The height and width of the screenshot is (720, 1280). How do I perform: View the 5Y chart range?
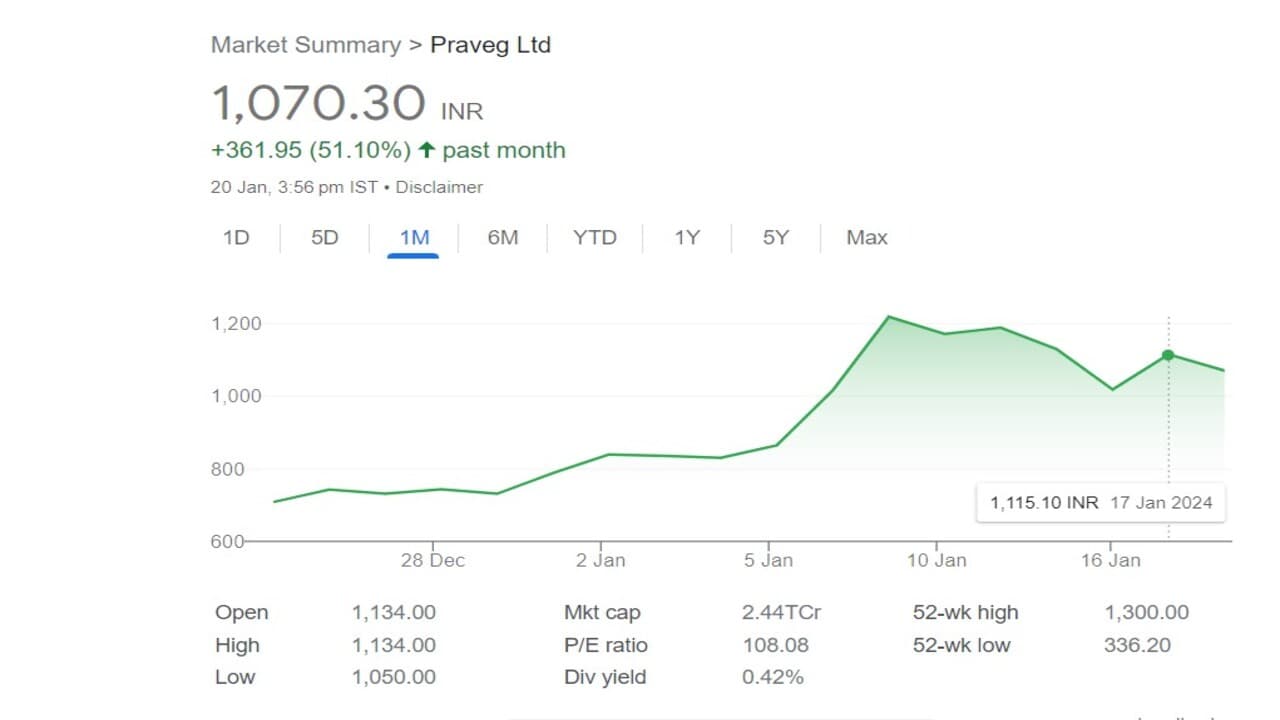click(x=775, y=238)
